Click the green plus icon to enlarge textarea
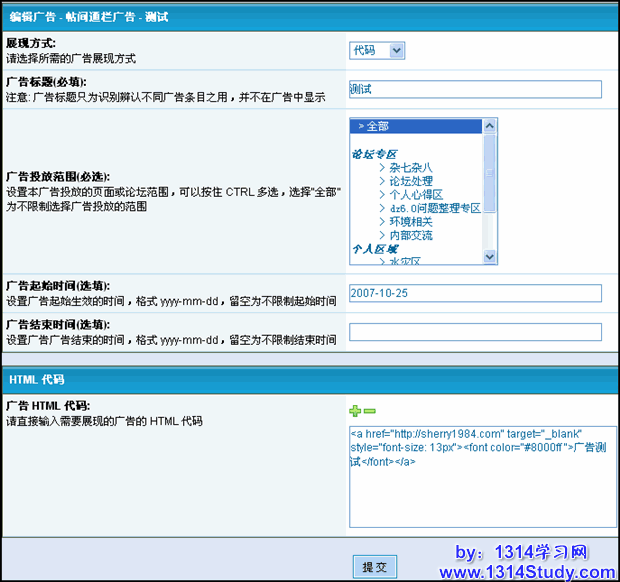620x582 pixels. (x=355, y=411)
